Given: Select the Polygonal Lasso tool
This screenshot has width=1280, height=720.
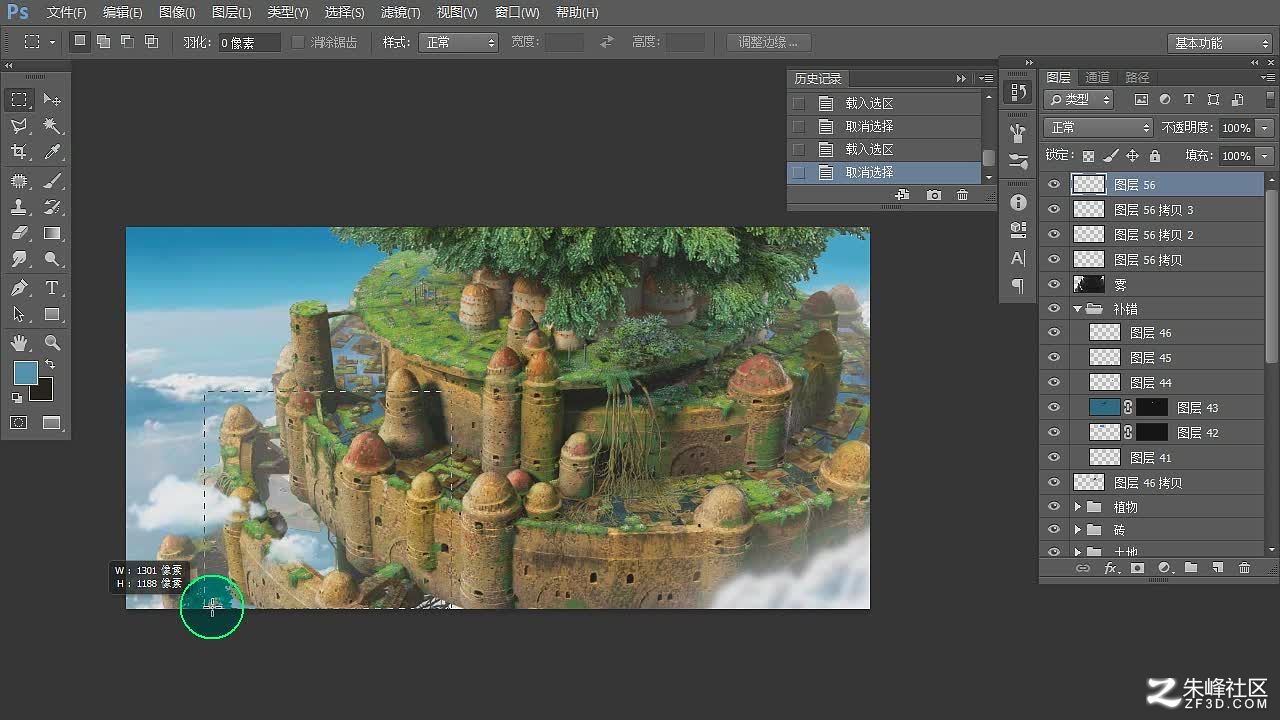Looking at the screenshot, I should pos(19,126).
